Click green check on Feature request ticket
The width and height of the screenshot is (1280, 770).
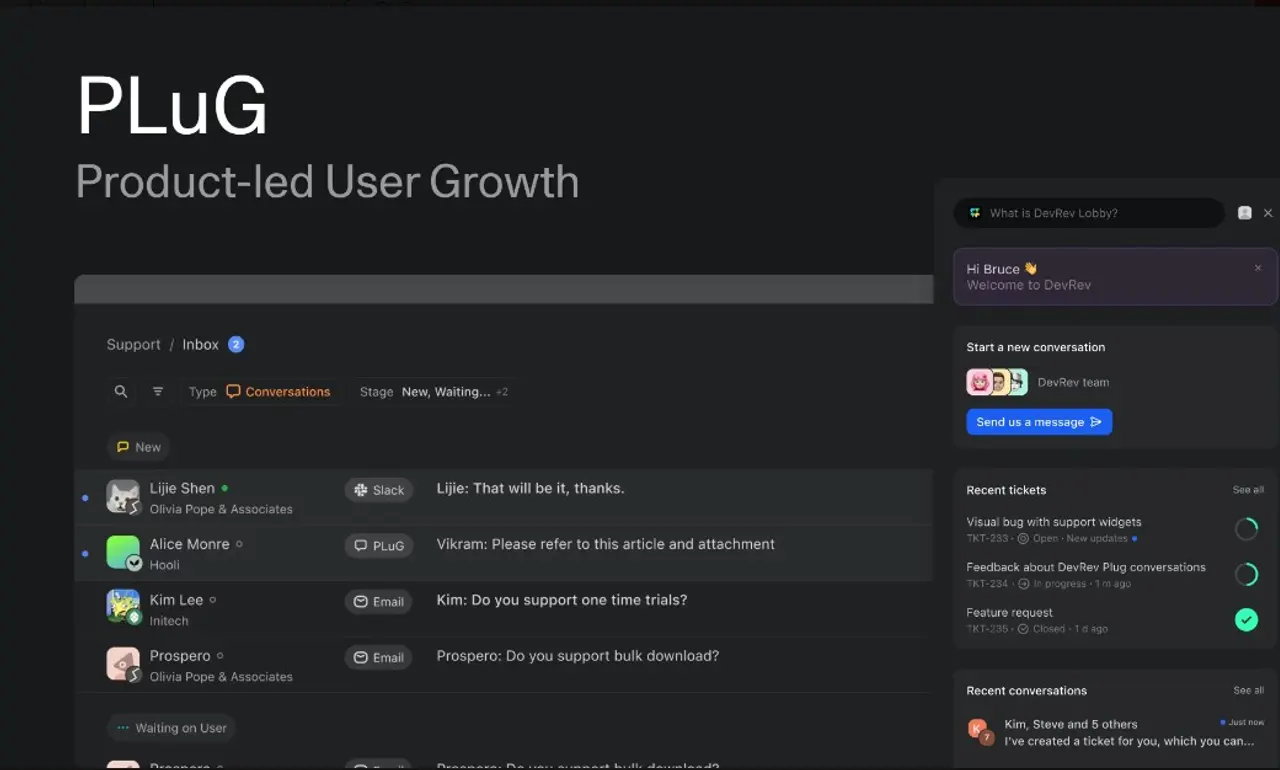pyautogui.click(x=1246, y=620)
